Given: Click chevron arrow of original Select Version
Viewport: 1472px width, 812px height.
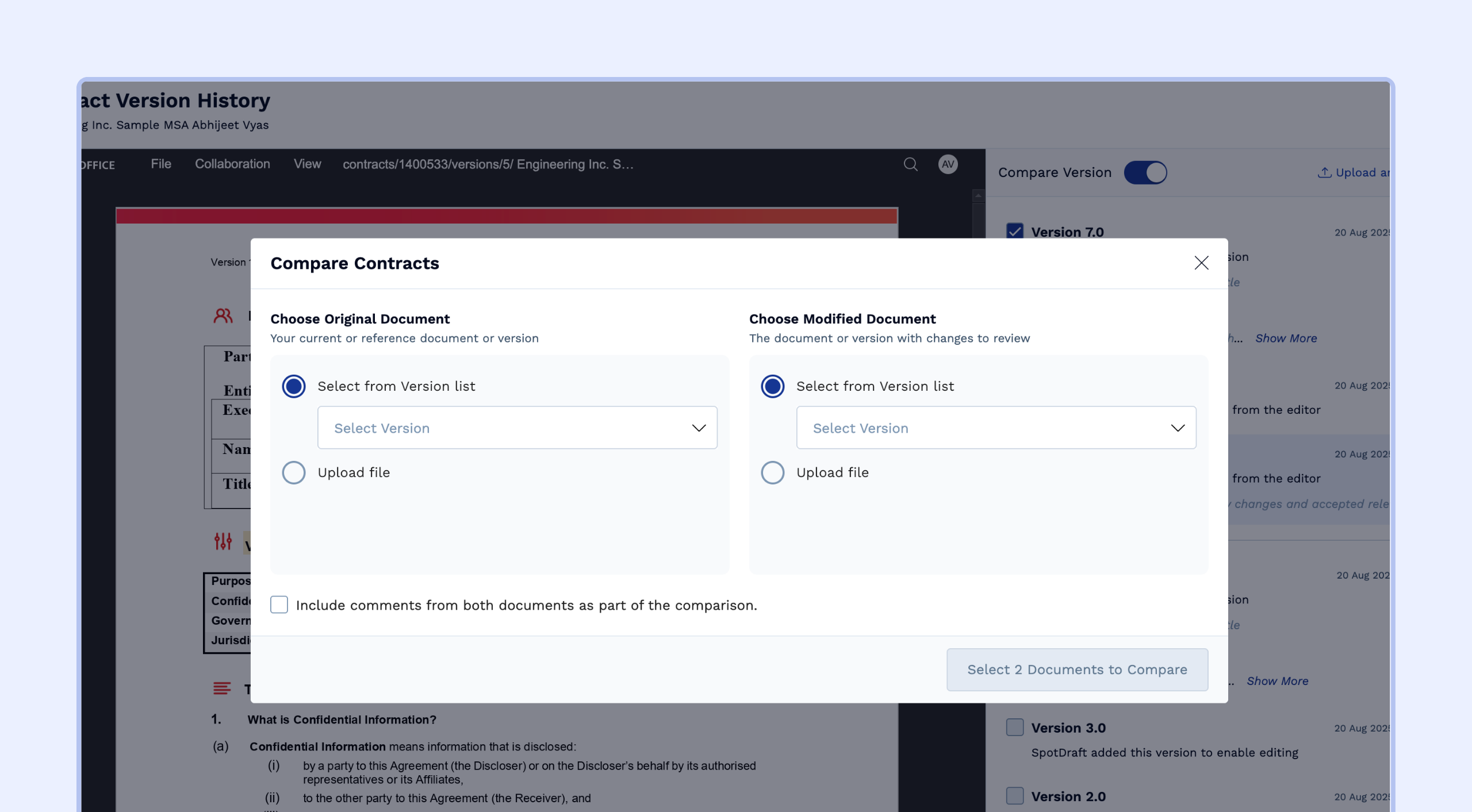Looking at the screenshot, I should 699,428.
